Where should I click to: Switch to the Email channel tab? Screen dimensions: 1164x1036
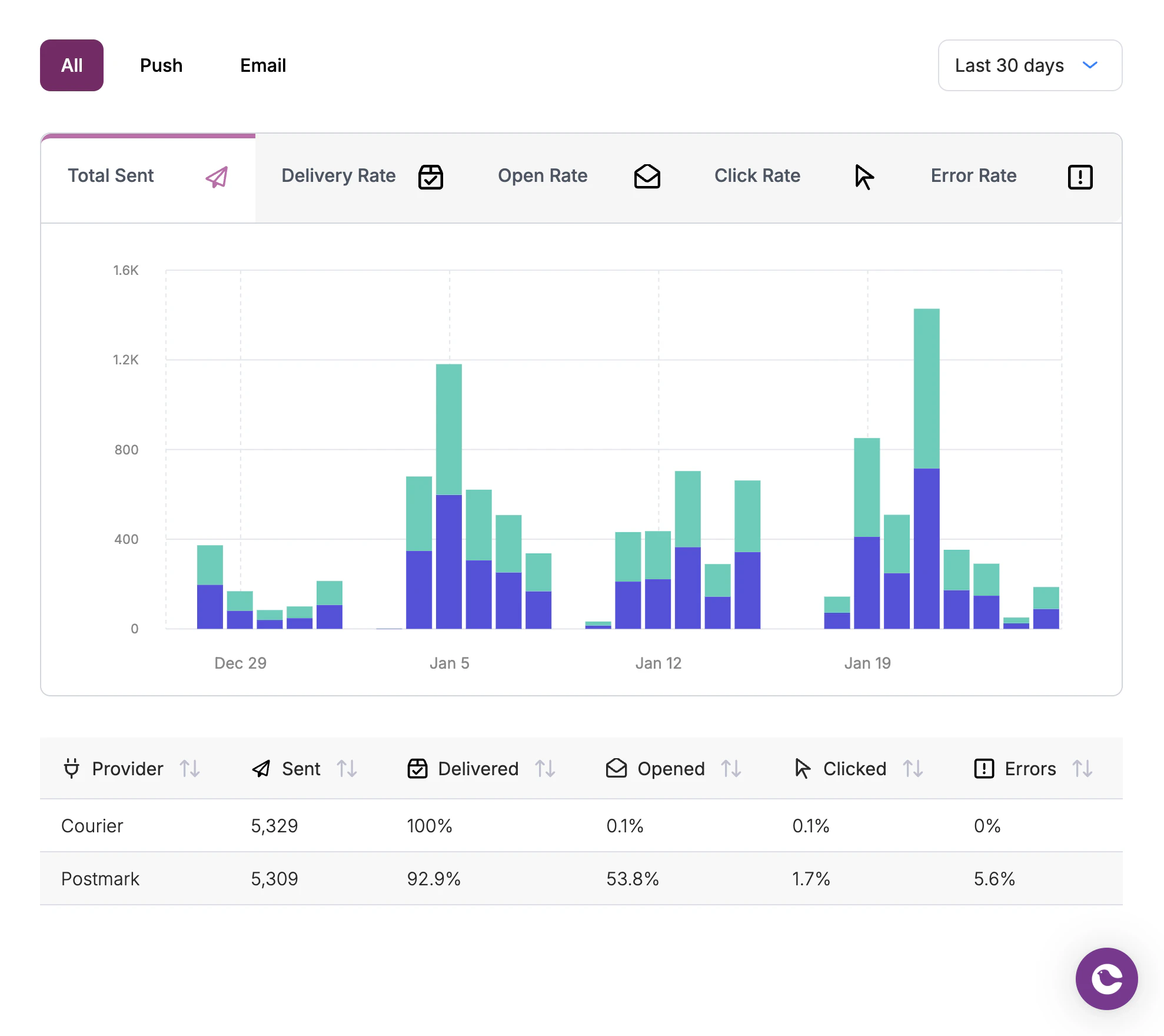coord(262,65)
